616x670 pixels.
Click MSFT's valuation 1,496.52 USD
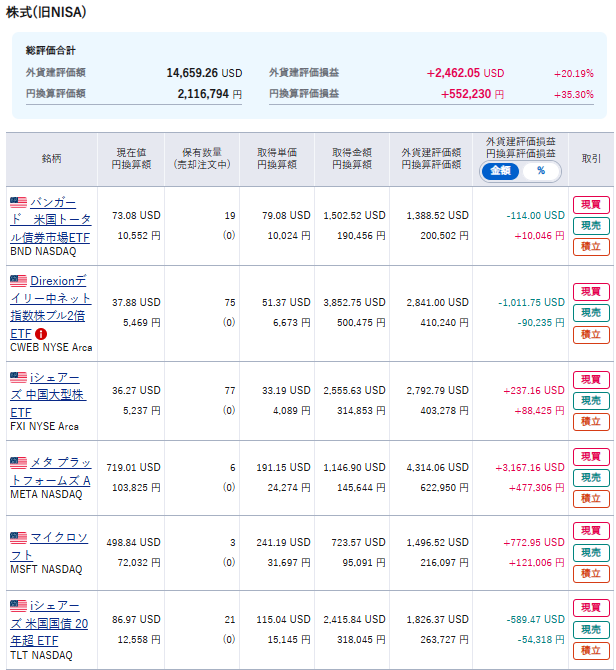437,542
